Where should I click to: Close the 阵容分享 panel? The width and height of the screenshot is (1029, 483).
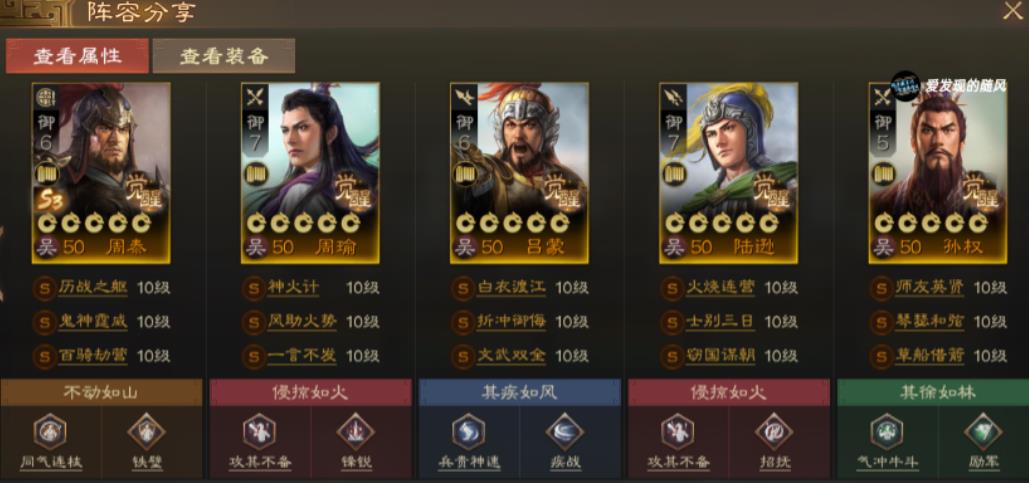pyautogui.click(x=1013, y=11)
